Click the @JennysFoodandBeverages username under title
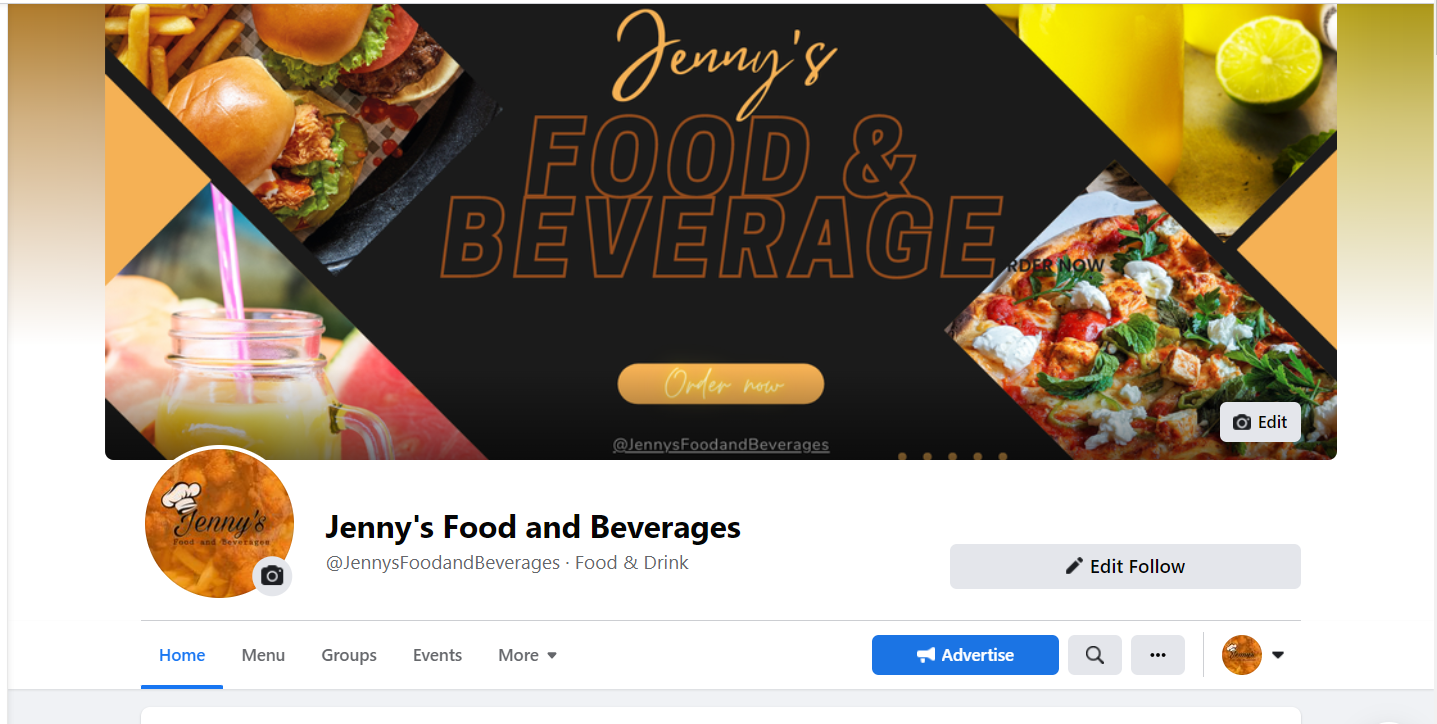The image size is (1437, 724). pos(443,563)
